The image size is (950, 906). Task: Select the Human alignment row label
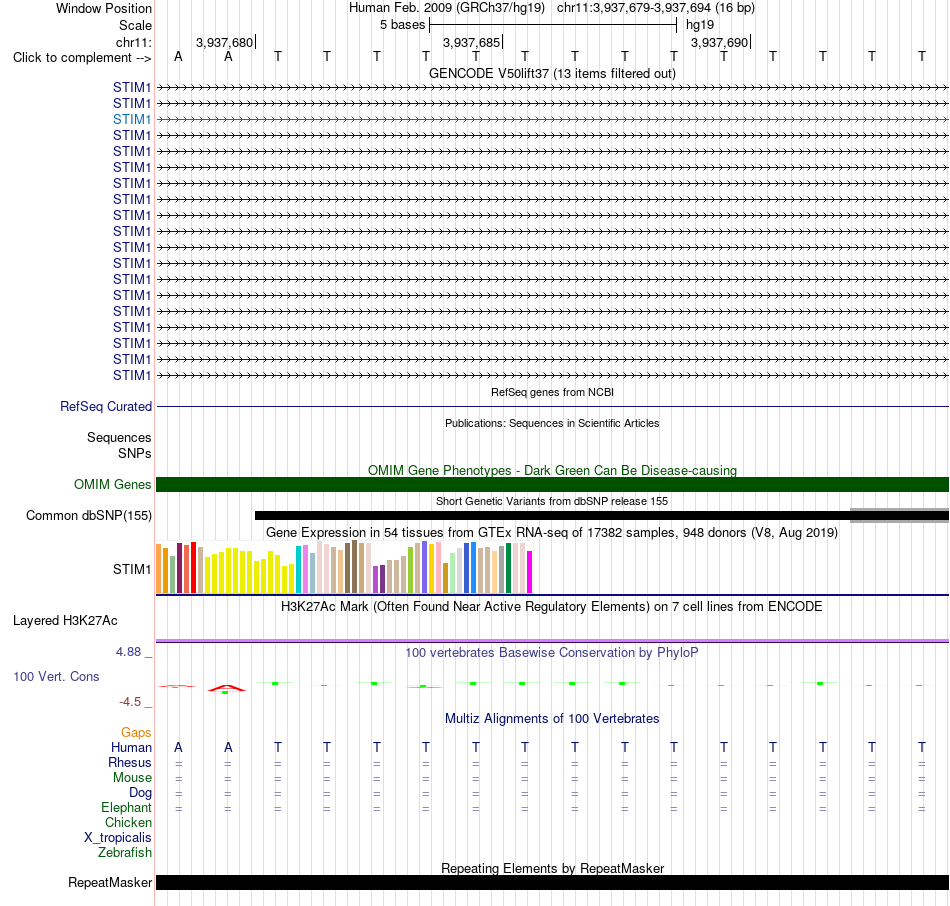click(131, 748)
